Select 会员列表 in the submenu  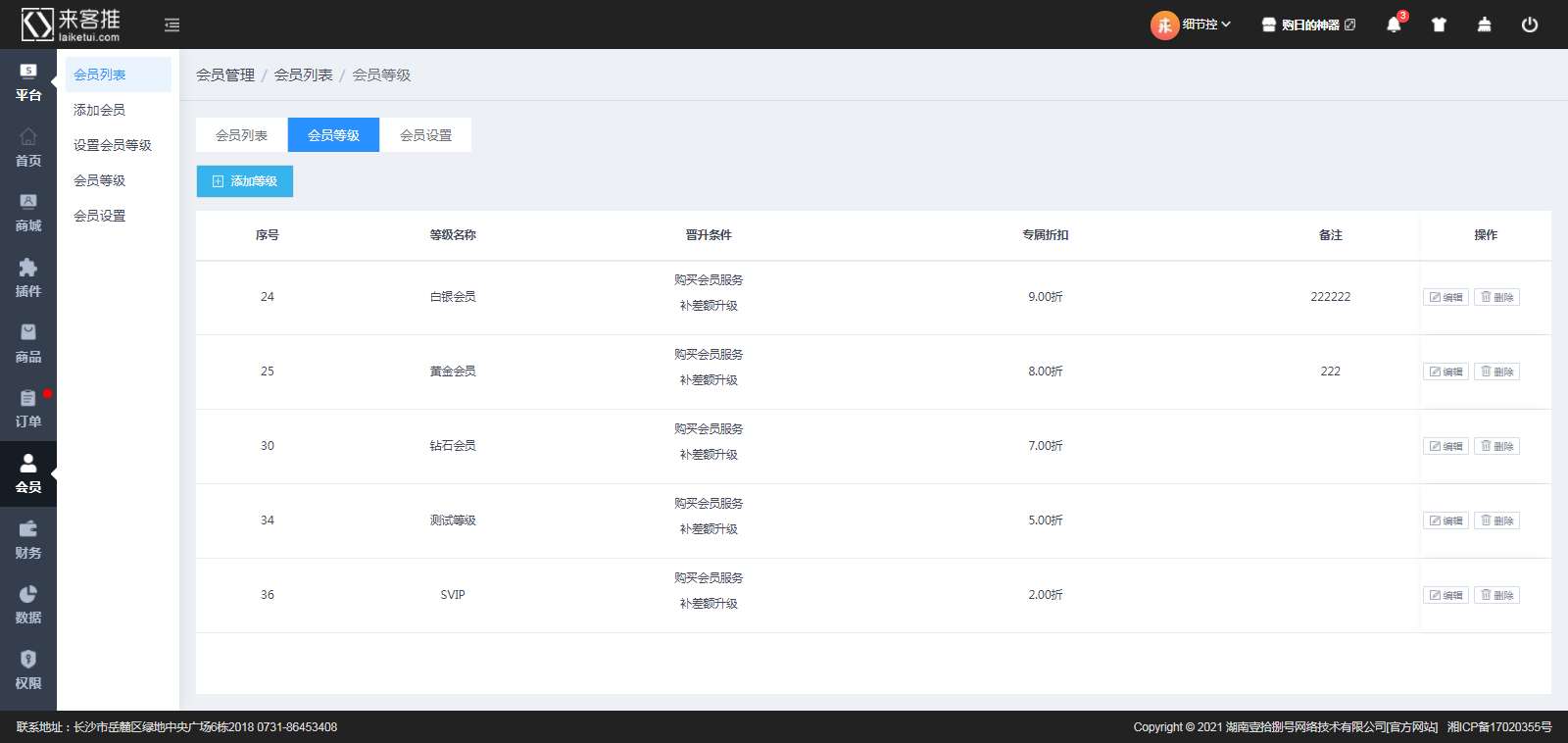118,74
